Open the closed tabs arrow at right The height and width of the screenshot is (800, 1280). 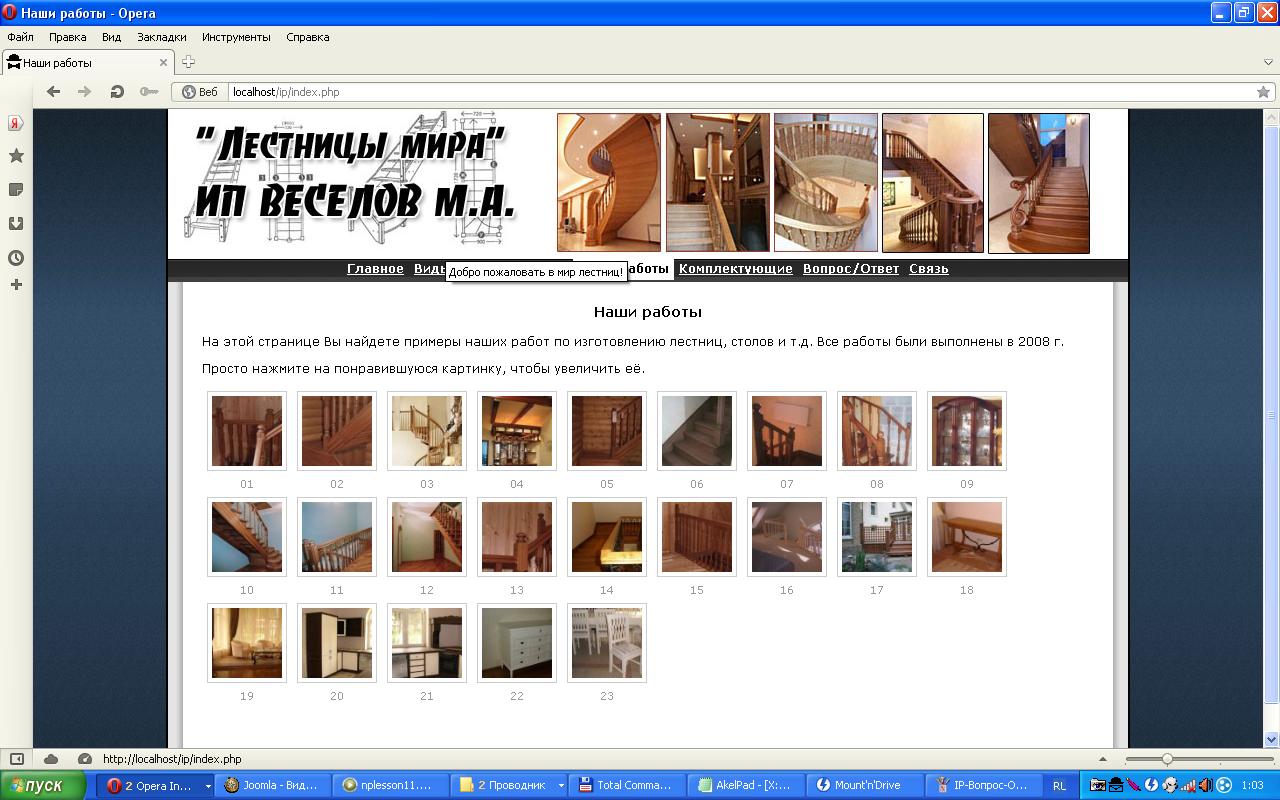coord(1268,62)
